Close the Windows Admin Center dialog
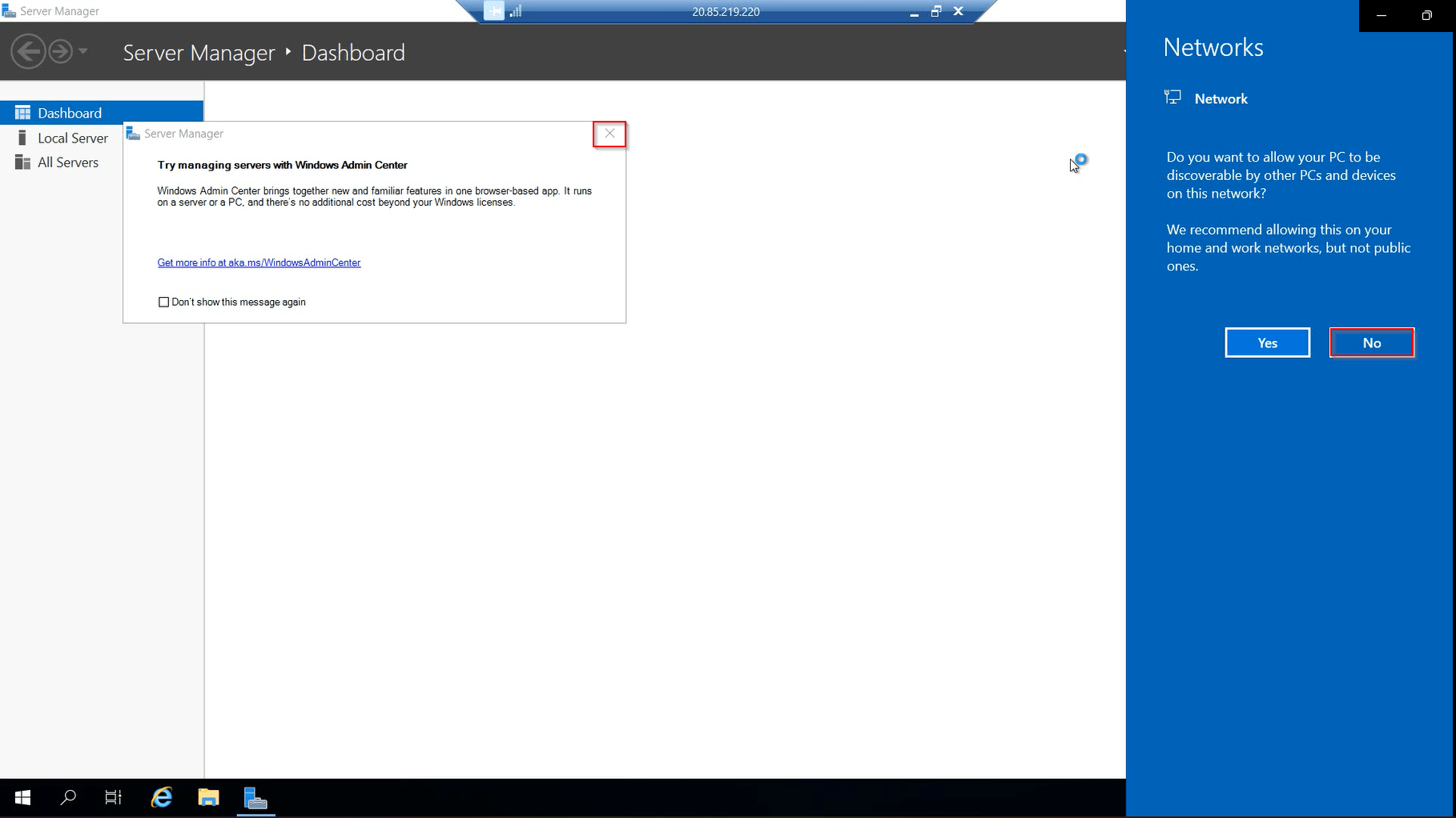The height and width of the screenshot is (818, 1456). 609,134
